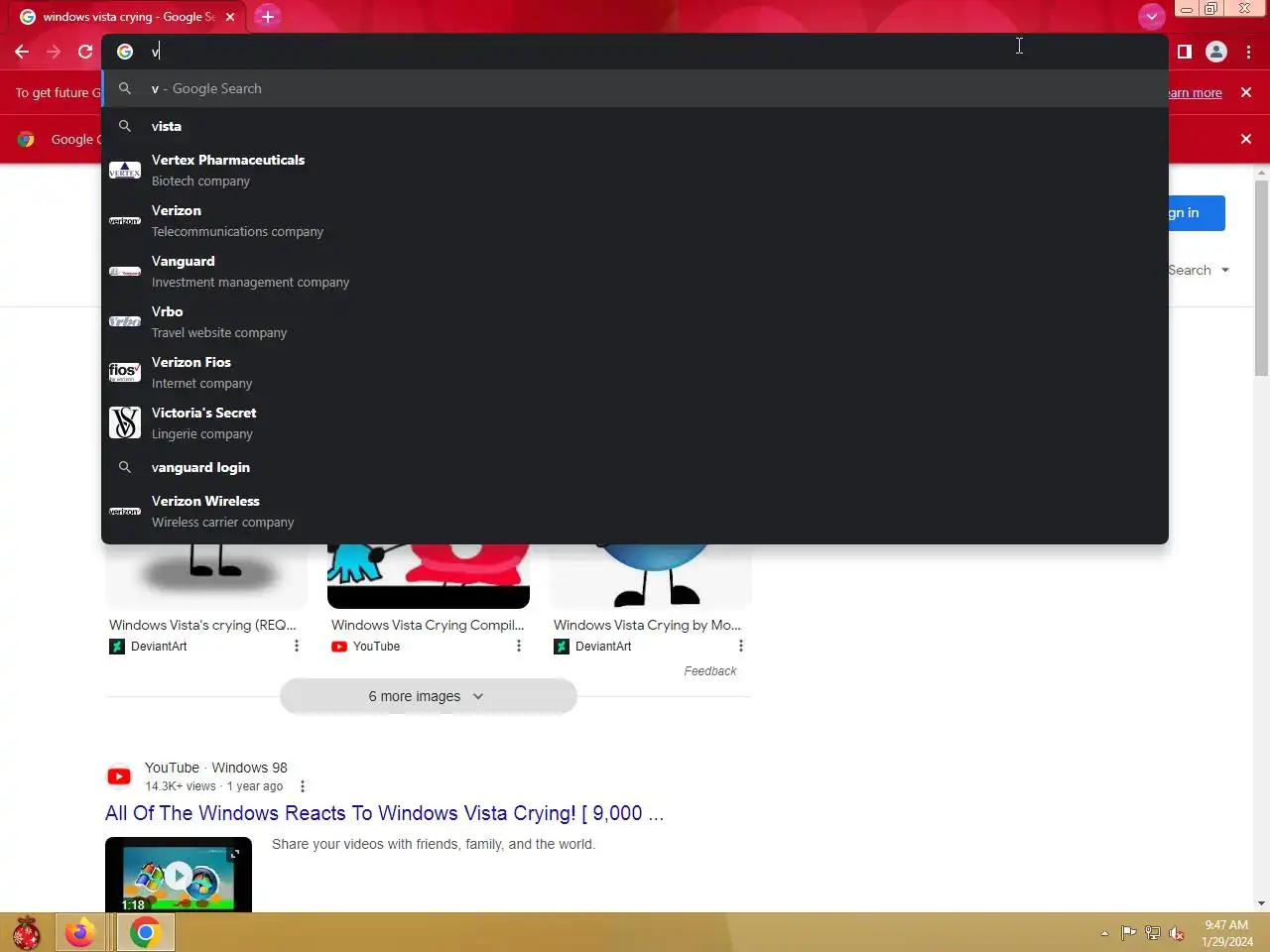This screenshot has width=1270, height=952.
Task: Open options menu for 'Crying by Mo...' image
Action: (x=740, y=647)
